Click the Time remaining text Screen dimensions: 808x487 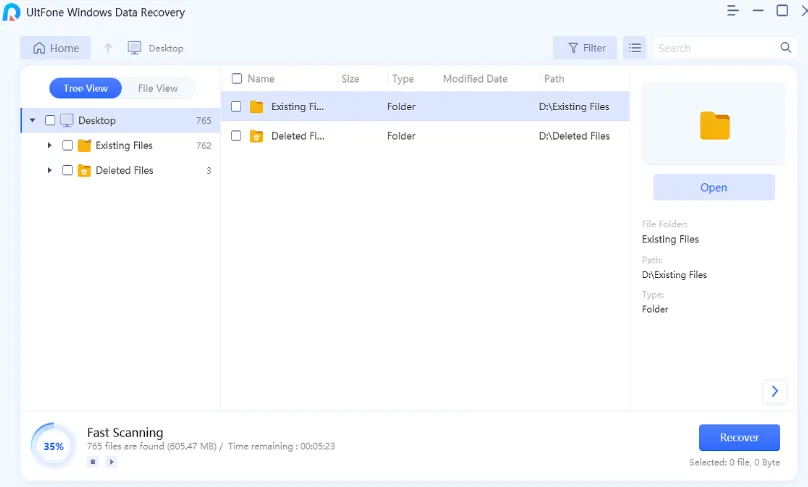(281, 446)
